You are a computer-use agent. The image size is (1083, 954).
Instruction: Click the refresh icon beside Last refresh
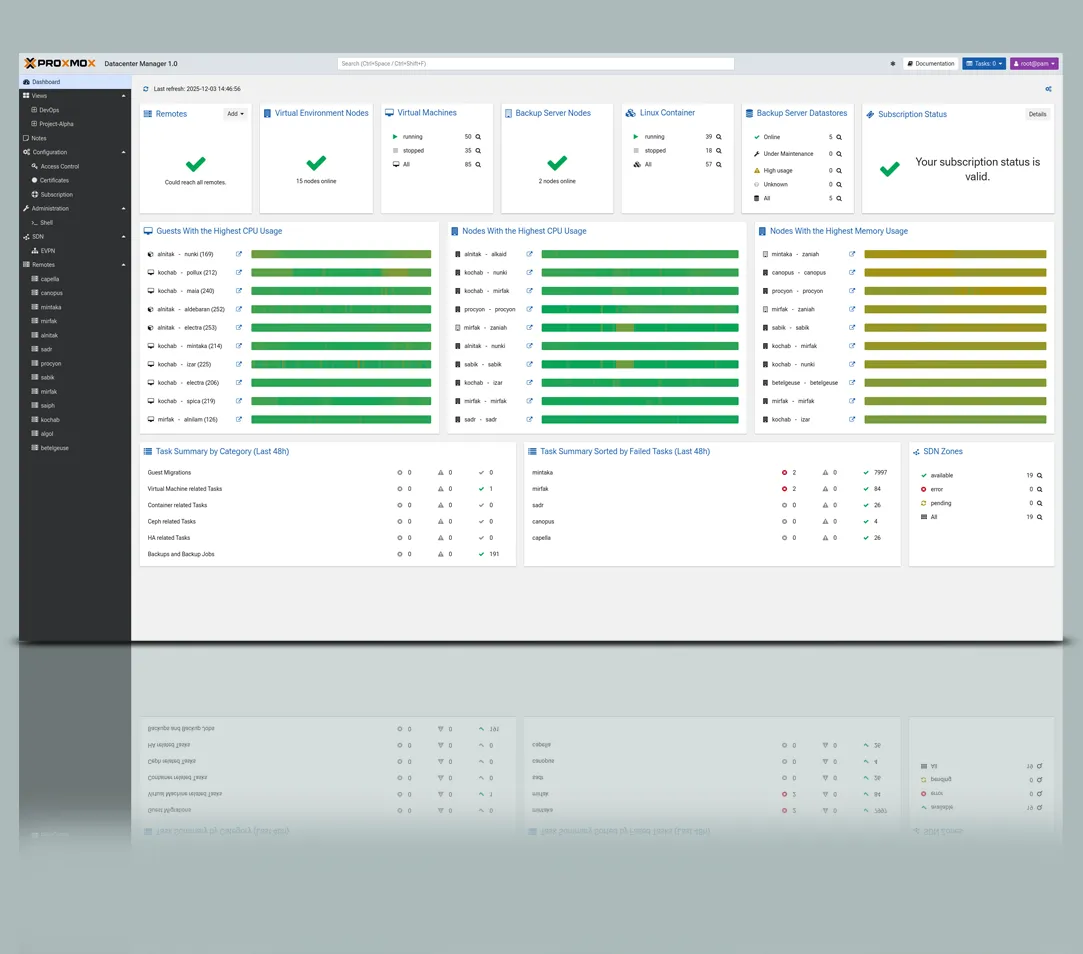pos(146,89)
